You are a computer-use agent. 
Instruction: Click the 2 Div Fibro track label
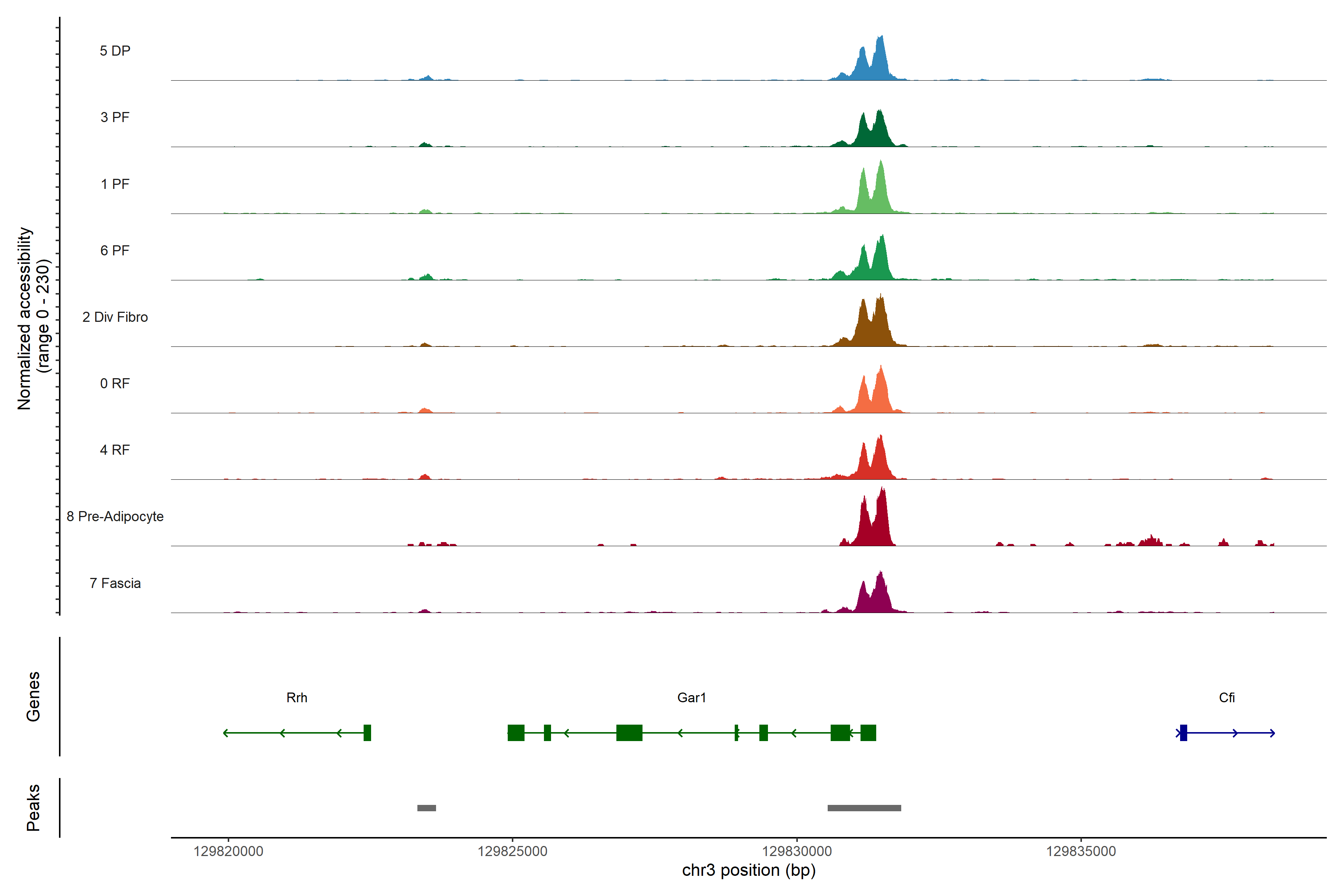115,317
